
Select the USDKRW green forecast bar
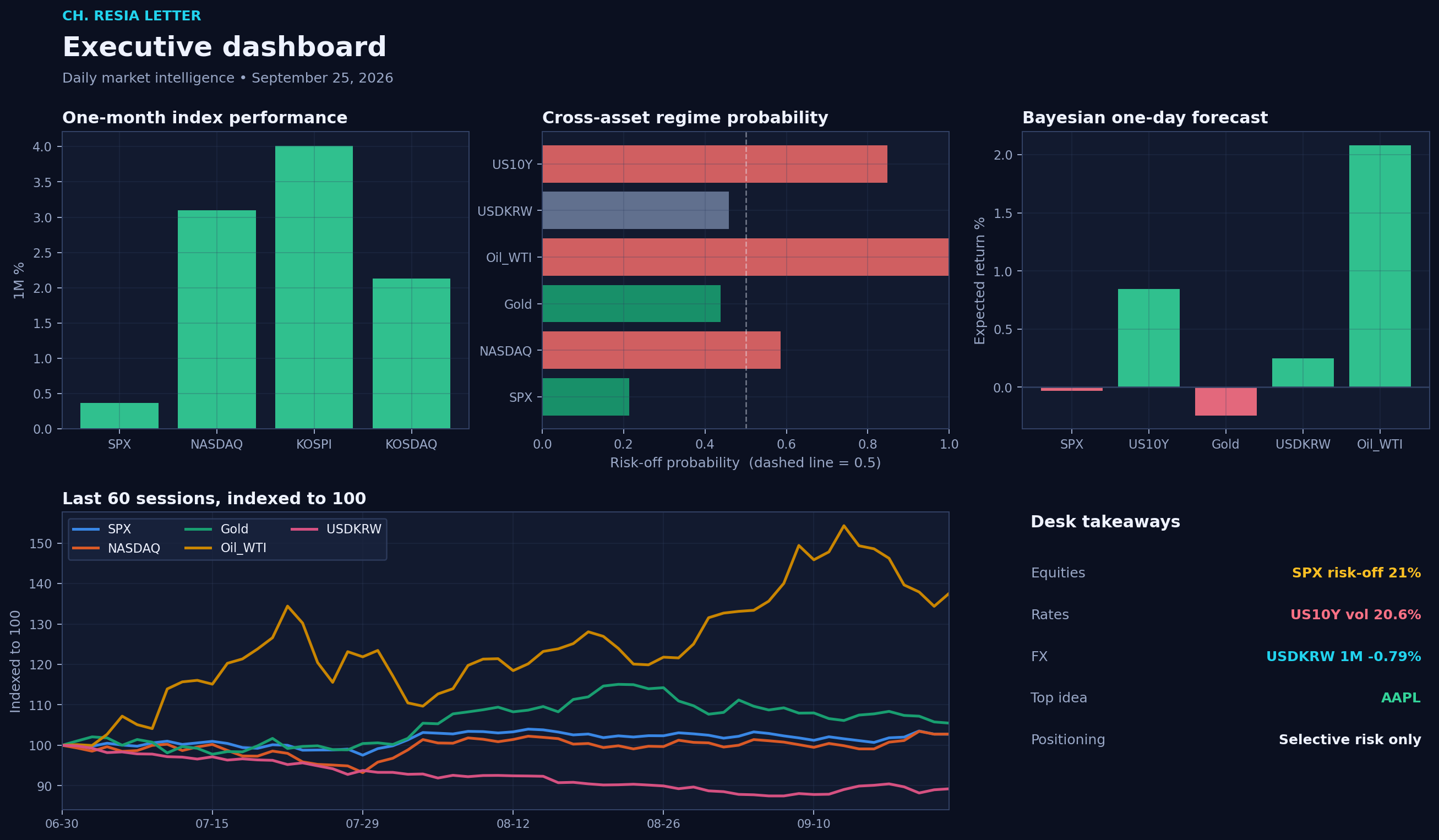click(1302, 373)
